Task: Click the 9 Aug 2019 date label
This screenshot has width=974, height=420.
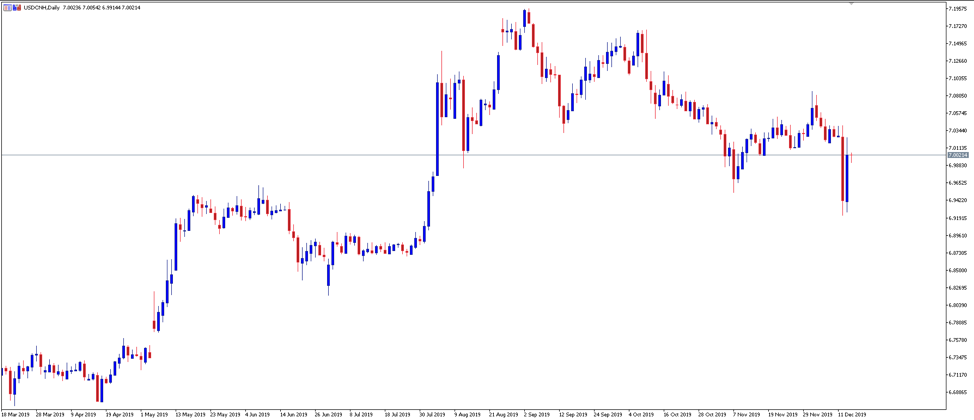Action: pos(467,414)
